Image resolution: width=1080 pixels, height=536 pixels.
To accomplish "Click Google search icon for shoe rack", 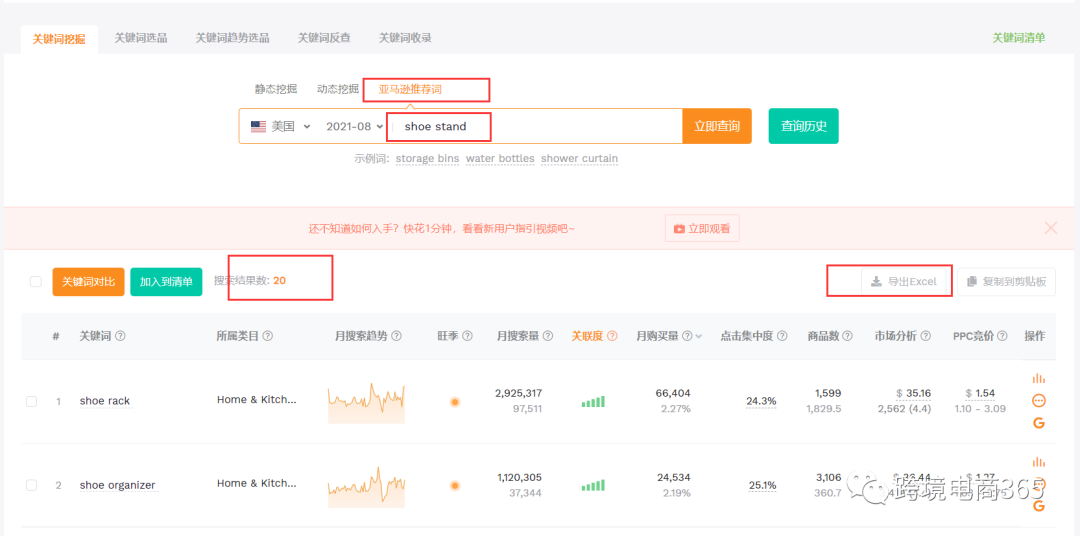I will (1039, 423).
